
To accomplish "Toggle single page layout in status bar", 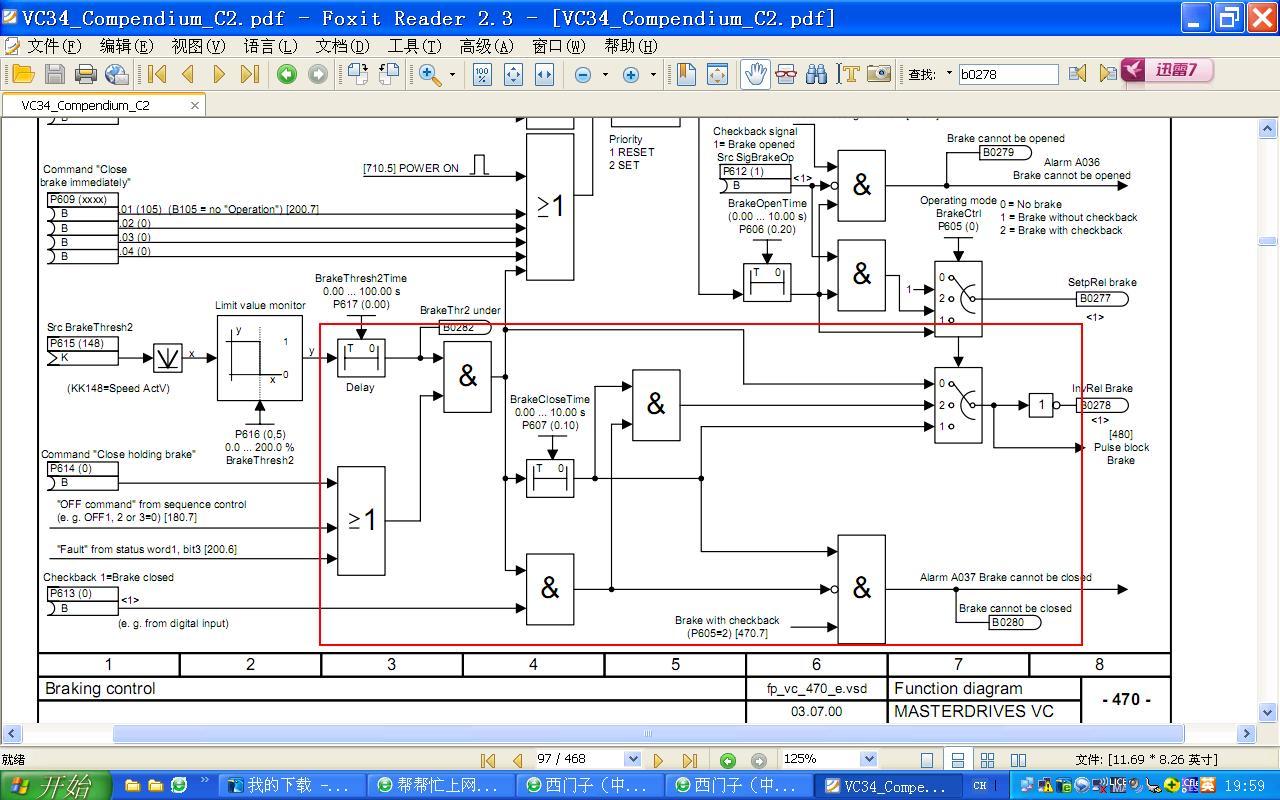I will [x=927, y=760].
